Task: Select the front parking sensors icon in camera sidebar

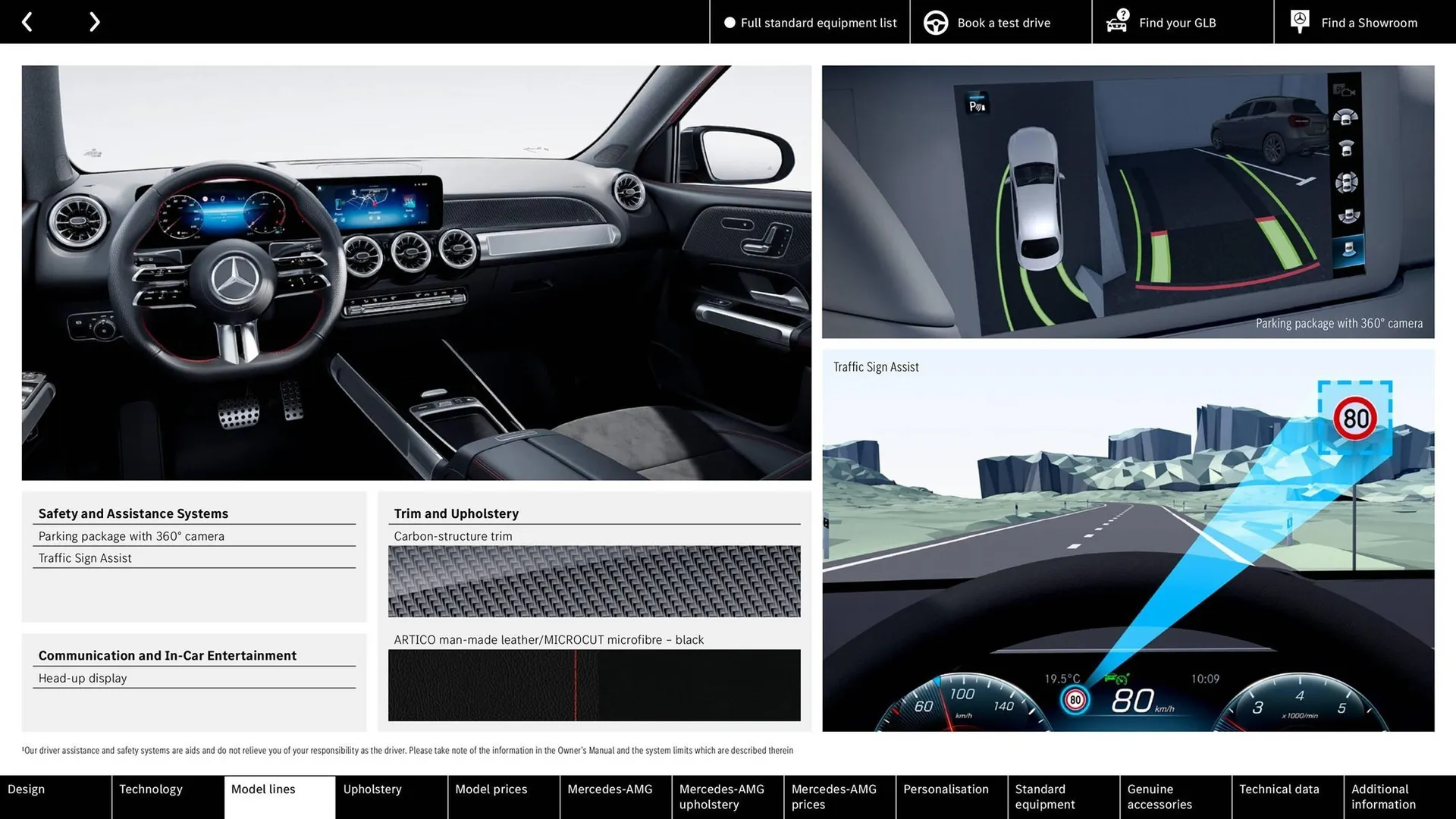Action: pyautogui.click(x=1345, y=118)
